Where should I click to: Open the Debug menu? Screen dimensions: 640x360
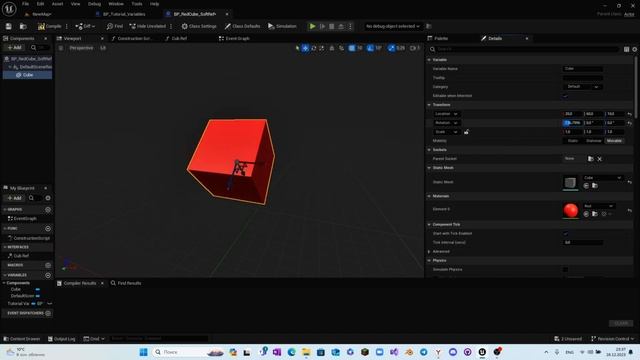[94, 4]
